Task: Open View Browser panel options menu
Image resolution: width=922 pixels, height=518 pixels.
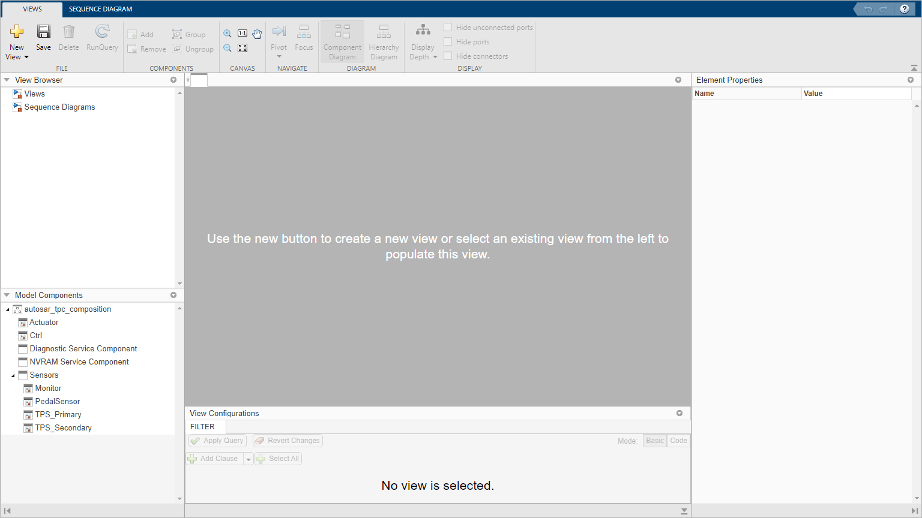Action: point(173,80)
